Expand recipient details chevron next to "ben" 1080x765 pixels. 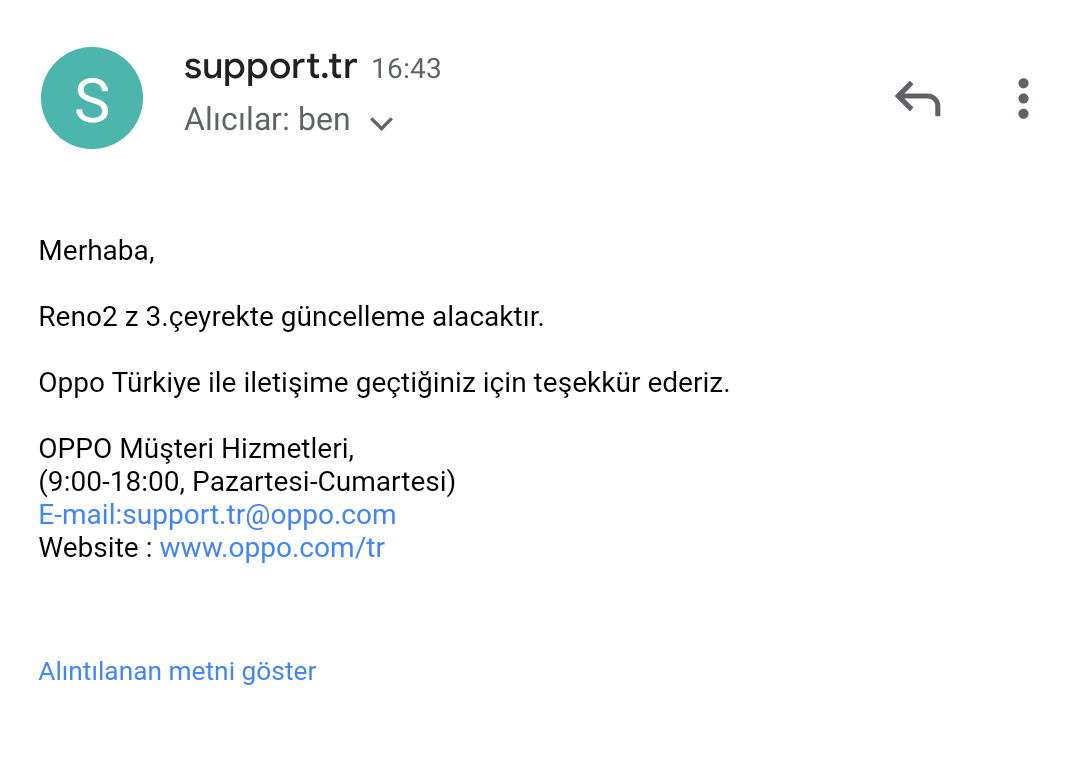[381, 123]
